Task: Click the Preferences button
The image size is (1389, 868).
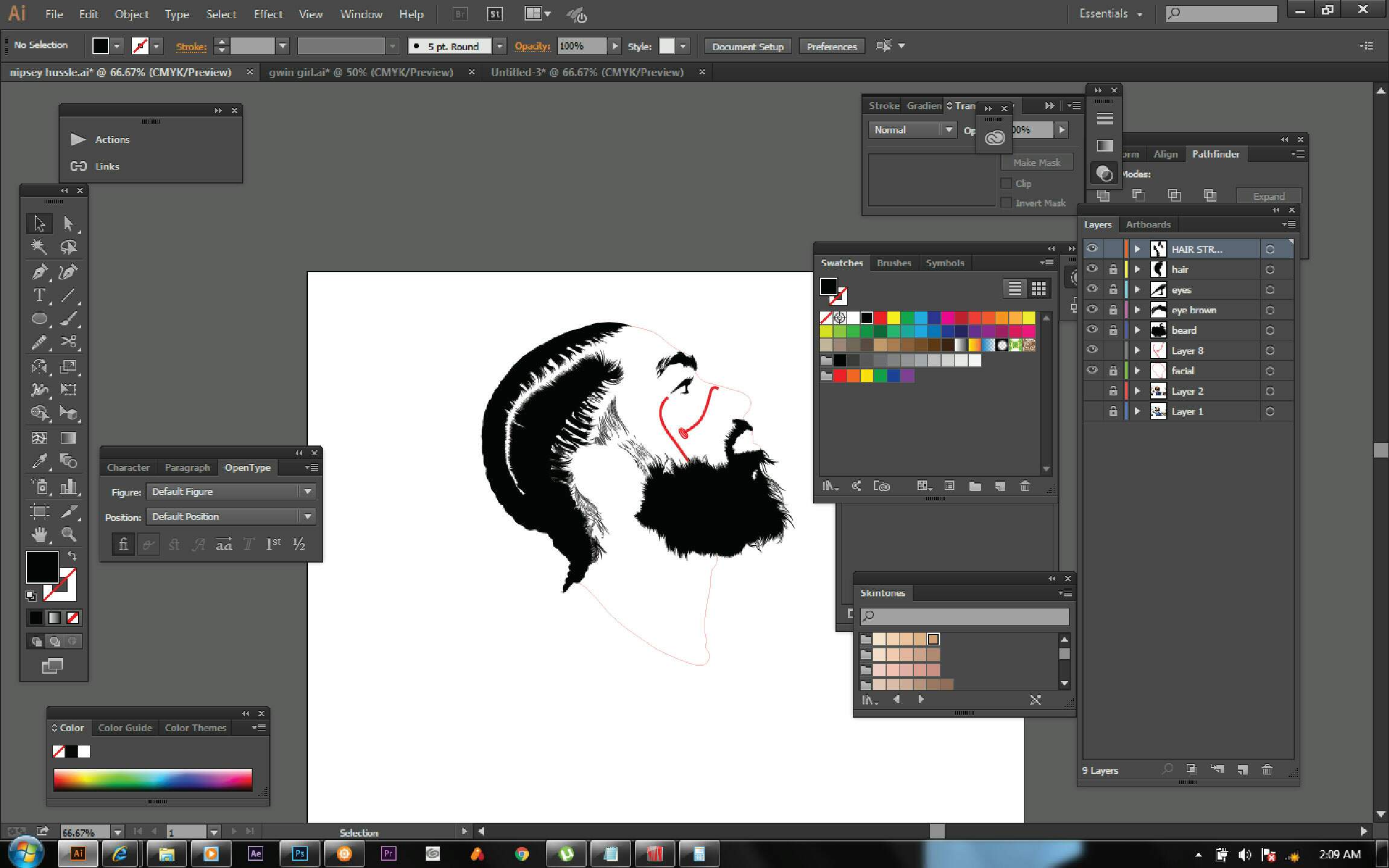Action: coord(831,46)
